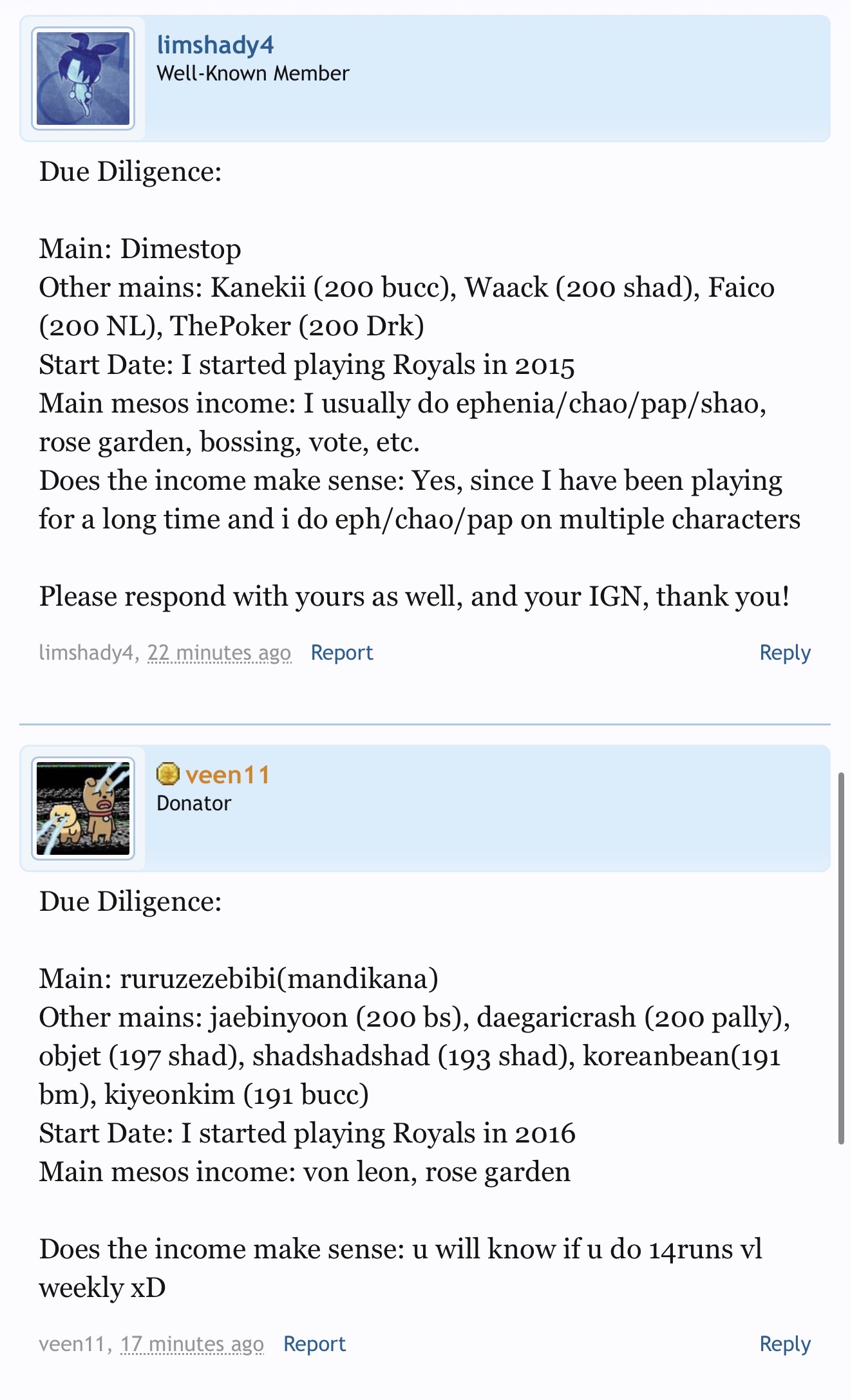Screen dimensions: 850x1400
Task: Click the Well-Known Member title under limshady4
Action: point(252,73)
